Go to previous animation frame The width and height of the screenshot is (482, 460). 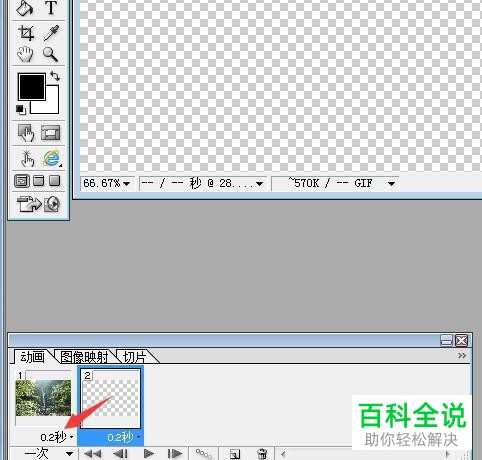click(120, 454)
